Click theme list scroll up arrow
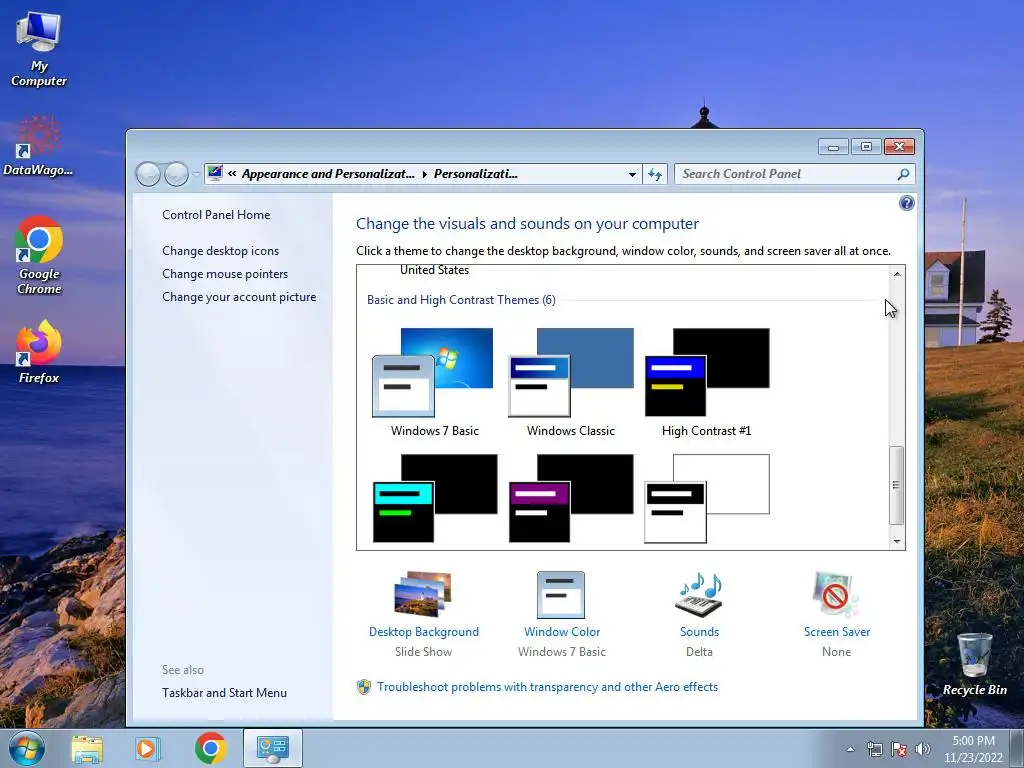This screenshot has width=1024, height=768. click(x=897, y=274)
